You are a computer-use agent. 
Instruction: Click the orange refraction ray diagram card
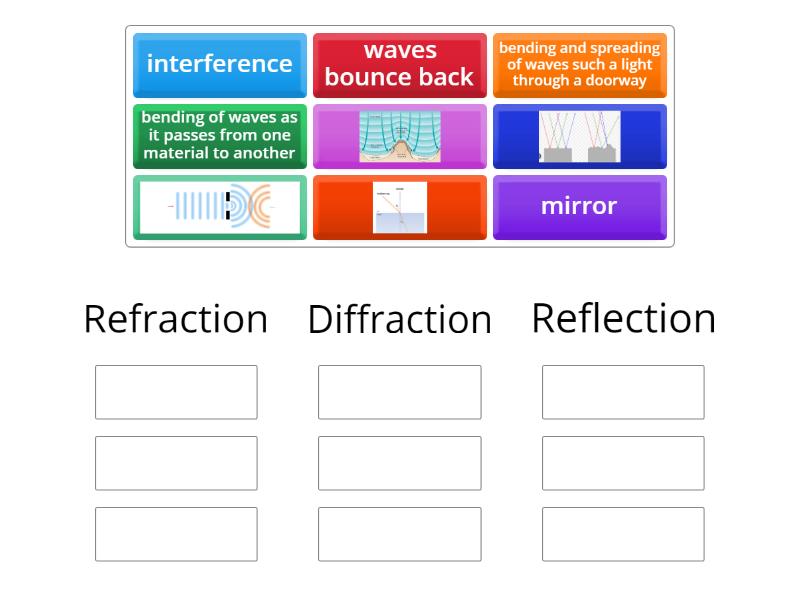400,207
